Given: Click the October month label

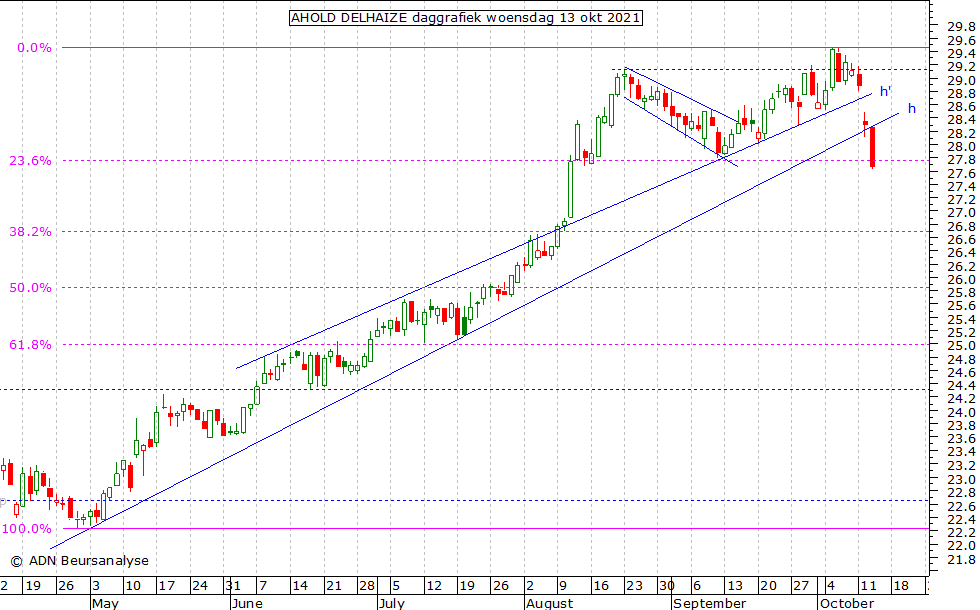Looking at the screenshot, I should pos(847,603).
